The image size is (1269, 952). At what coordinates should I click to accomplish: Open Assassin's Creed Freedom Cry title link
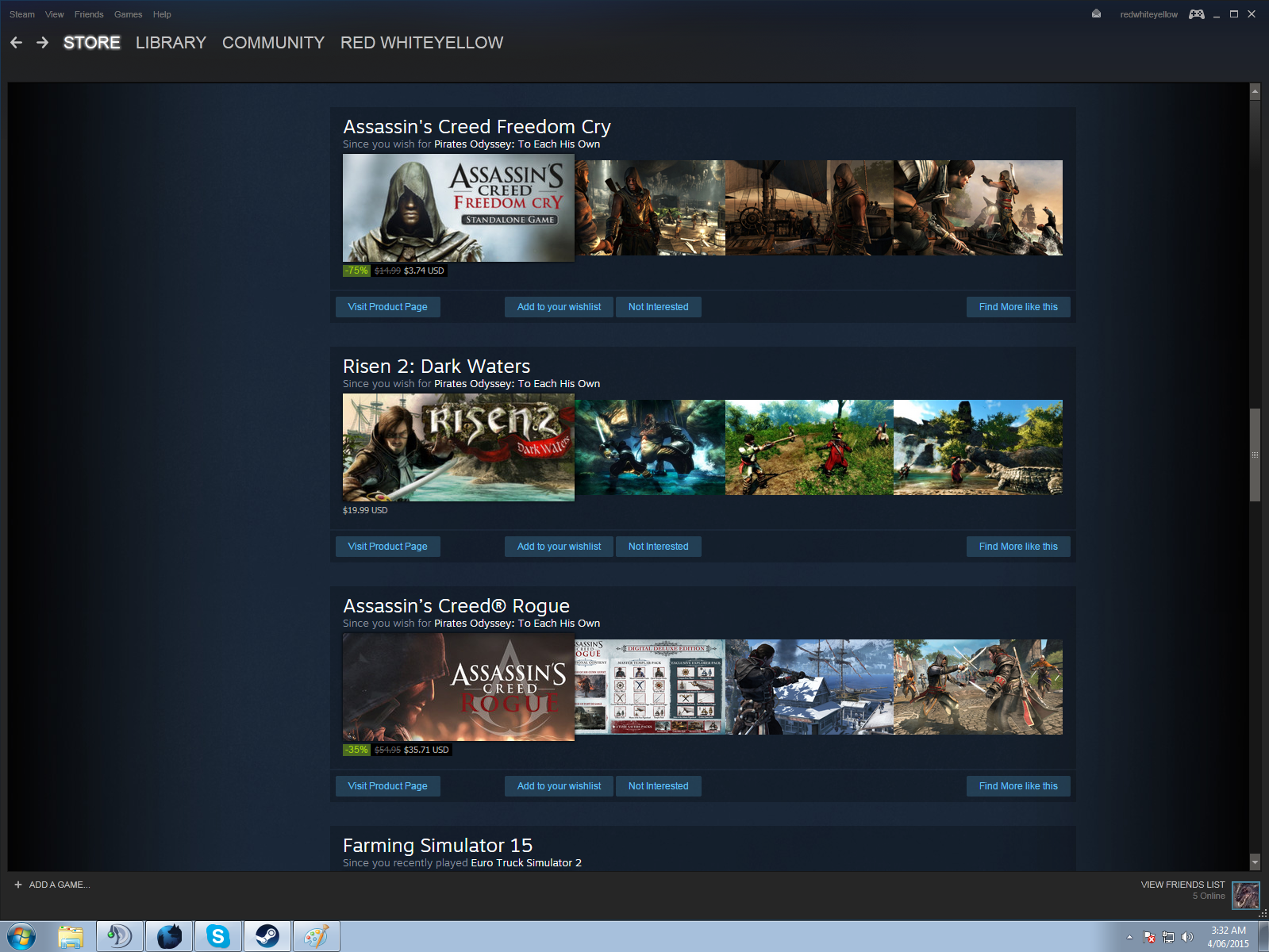(476, 127)
